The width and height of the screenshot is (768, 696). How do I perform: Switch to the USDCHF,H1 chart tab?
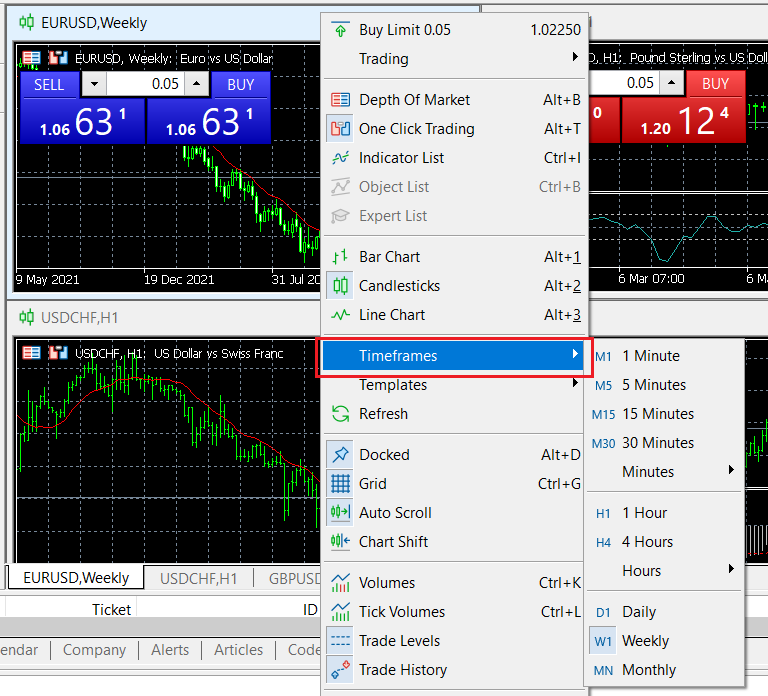coord(198,578)
